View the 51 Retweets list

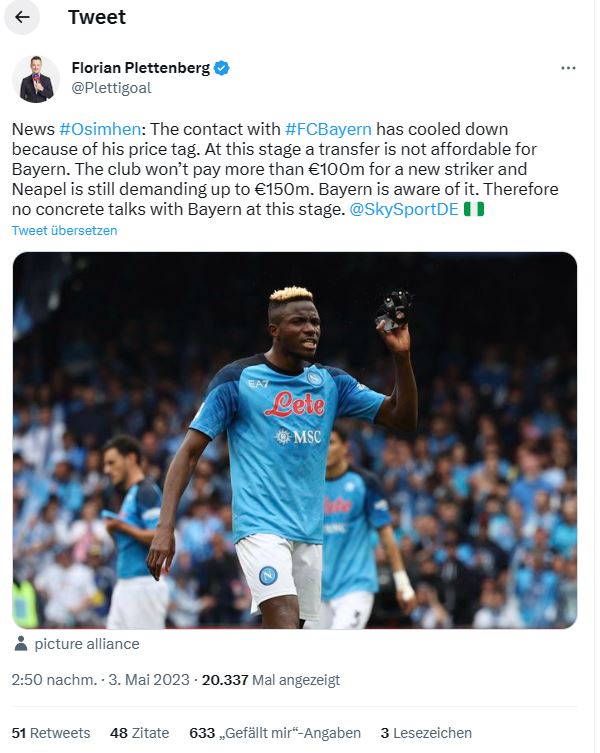pyautogui.click(x=51, y=733)
